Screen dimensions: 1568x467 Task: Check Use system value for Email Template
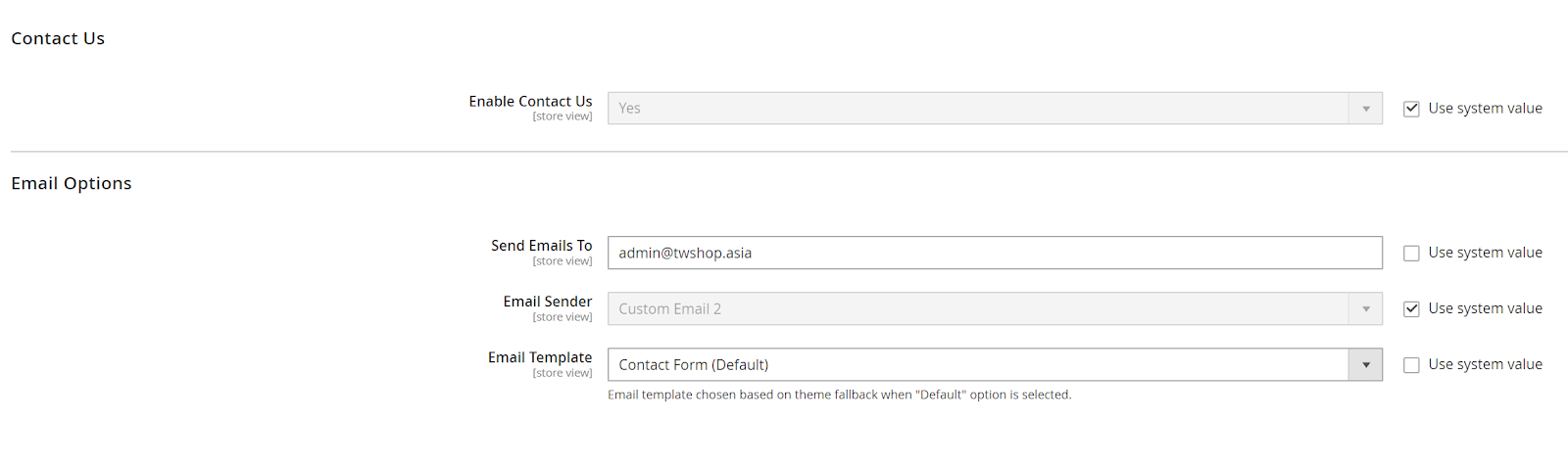click(1411, 365)
